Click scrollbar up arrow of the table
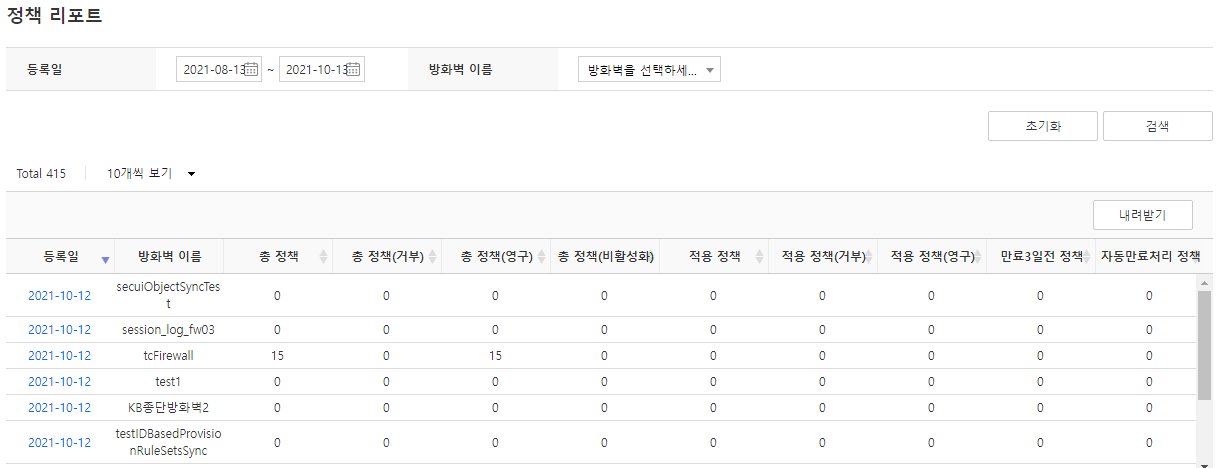 tap(1204, 282)
